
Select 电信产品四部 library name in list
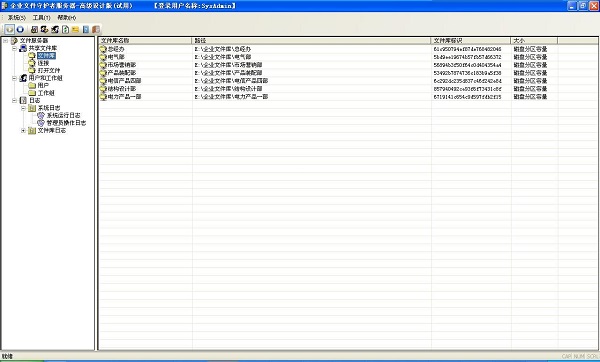click(x=124, y=81)
